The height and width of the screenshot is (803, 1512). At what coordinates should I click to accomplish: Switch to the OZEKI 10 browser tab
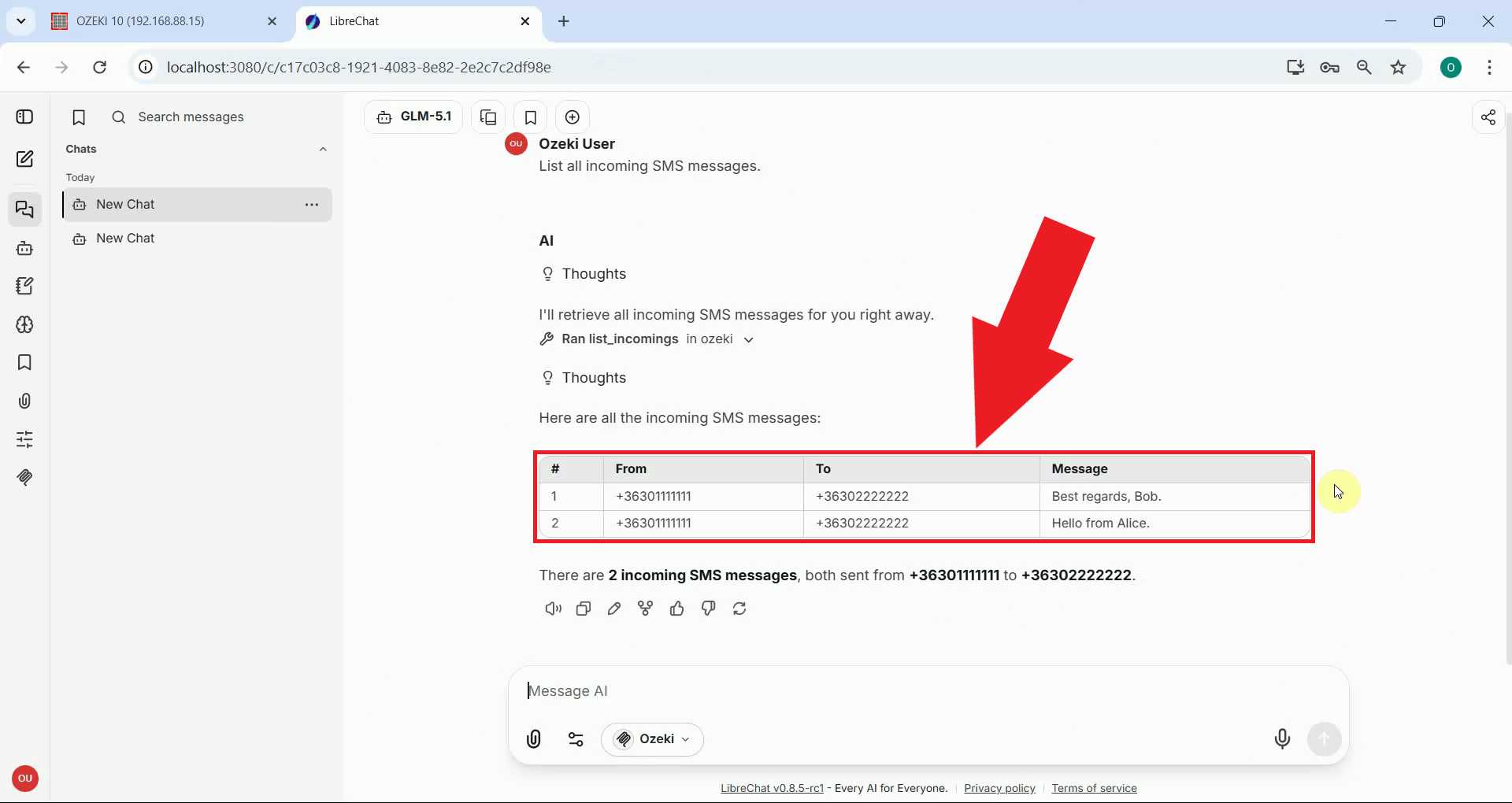click(x=164, y=21)
